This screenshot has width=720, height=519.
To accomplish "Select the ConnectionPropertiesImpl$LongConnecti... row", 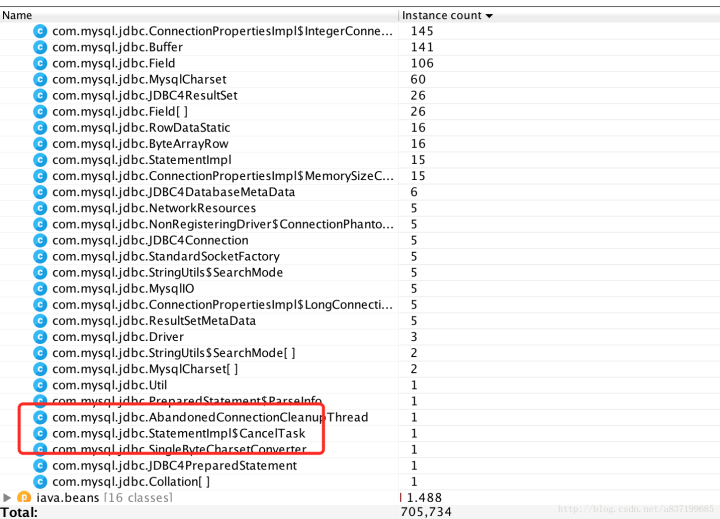I will pyautogui.click(x=360, y=305).
